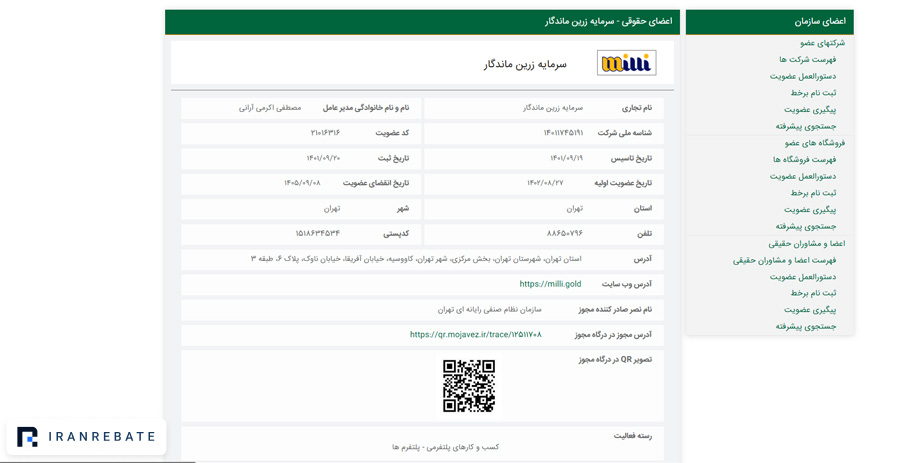Open جستجوی پیشرفته under شرکتهای عضو
This screenshot has height=463, width=900.
[x=806, y=126]
